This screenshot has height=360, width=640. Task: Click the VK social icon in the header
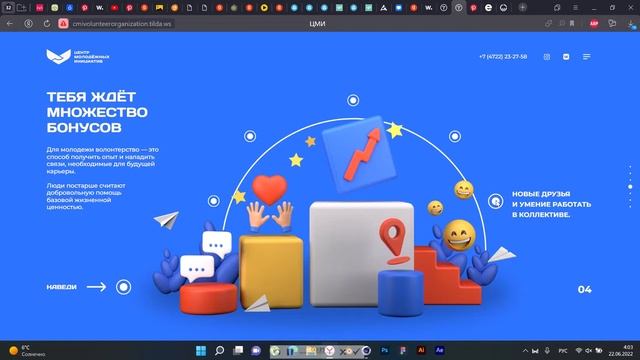coord(566,57)
